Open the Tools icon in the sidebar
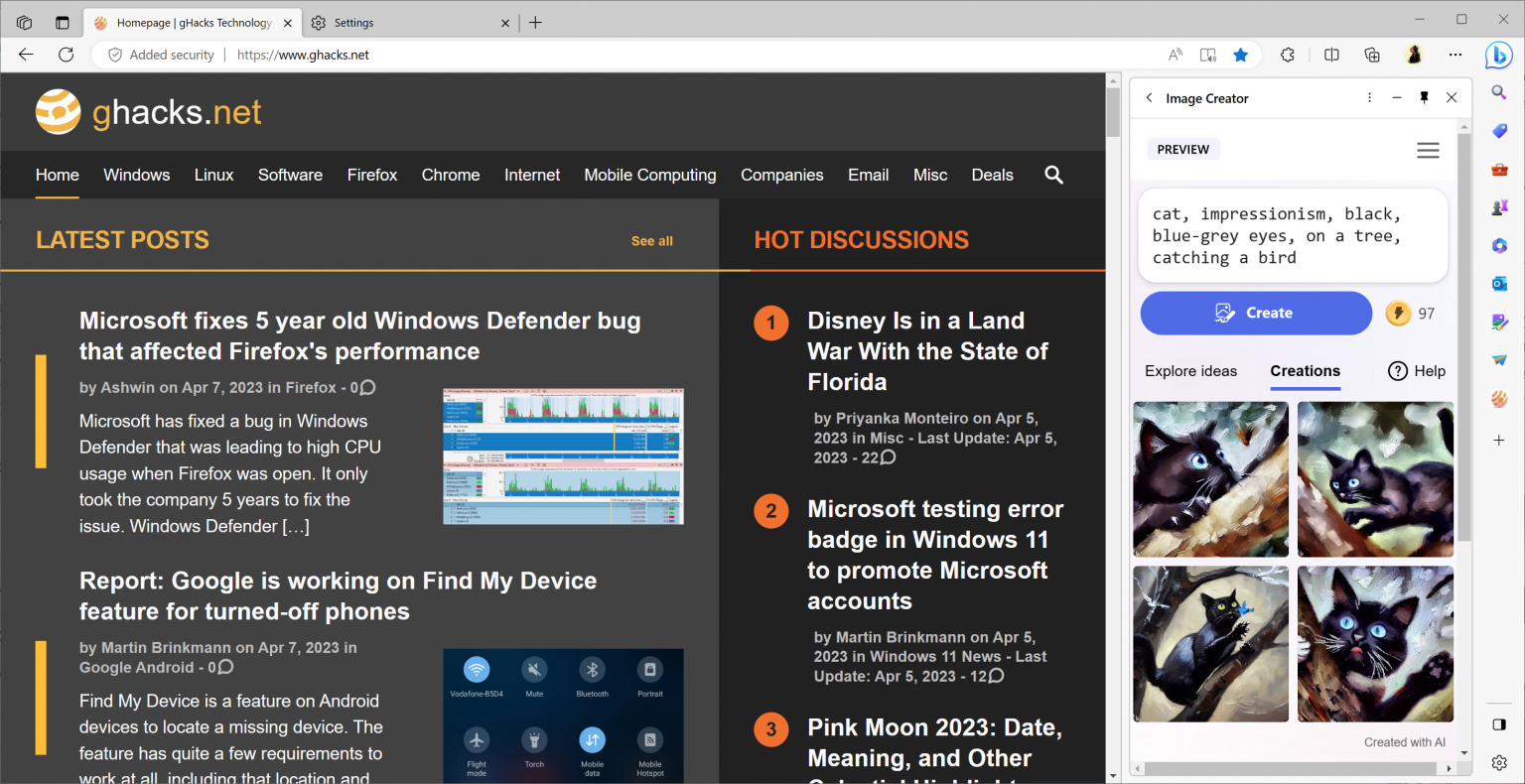The height and width of the screenshot is (784, 1525). pyautogui.click(x=1499, y=169)
